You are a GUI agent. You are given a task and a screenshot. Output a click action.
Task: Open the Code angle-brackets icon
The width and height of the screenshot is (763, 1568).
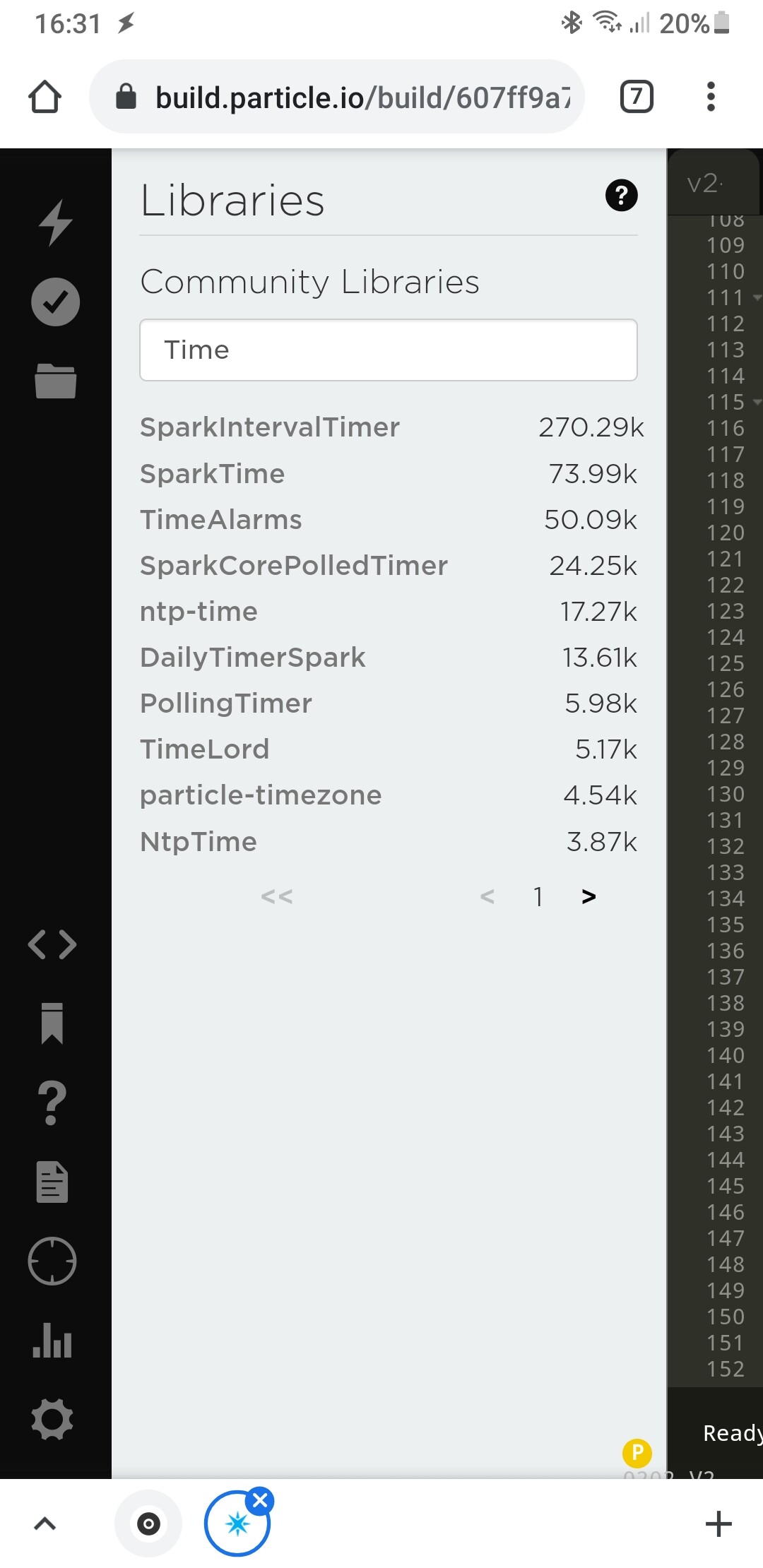(52, 944)
